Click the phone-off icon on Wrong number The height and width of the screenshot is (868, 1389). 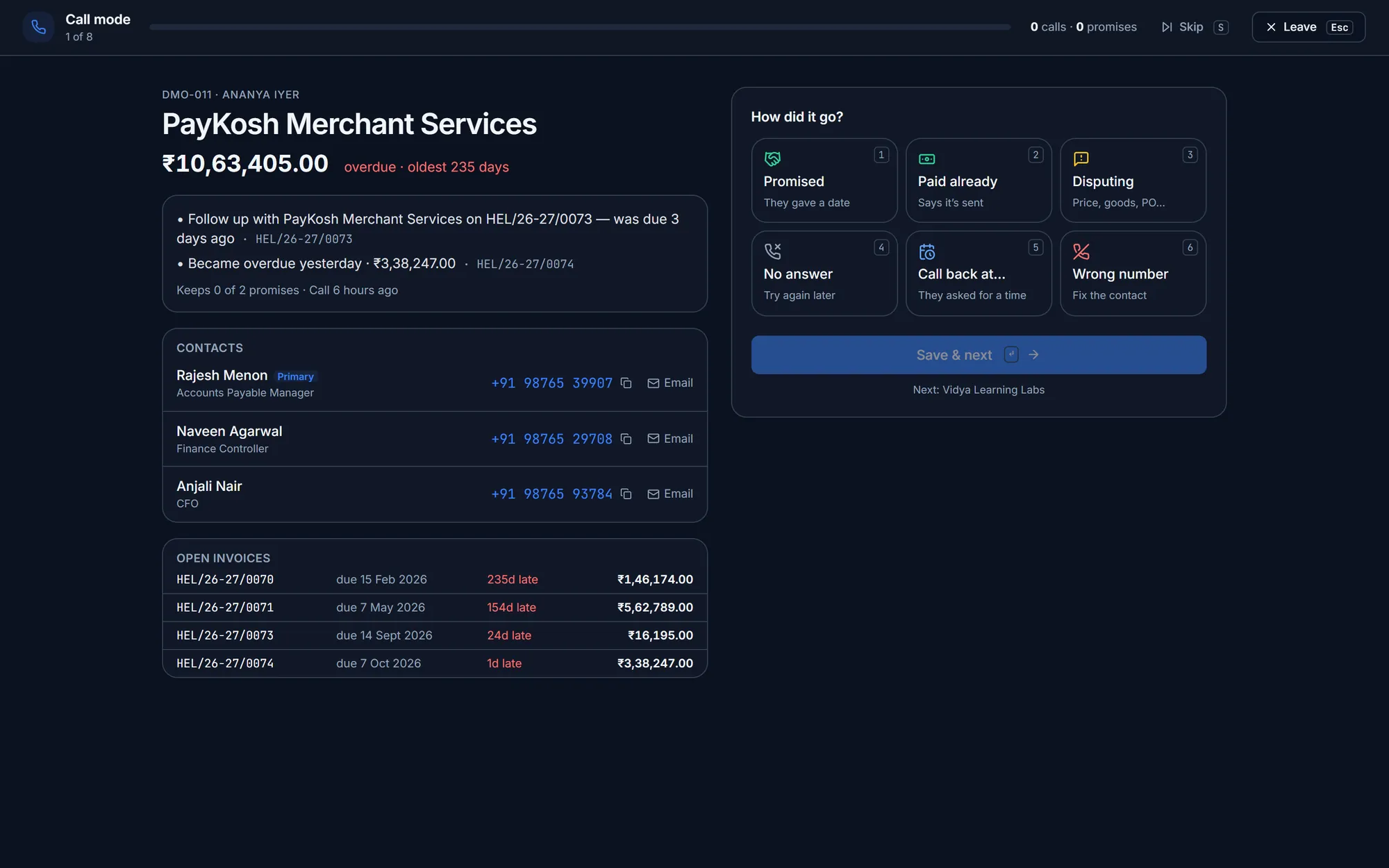1081,251
